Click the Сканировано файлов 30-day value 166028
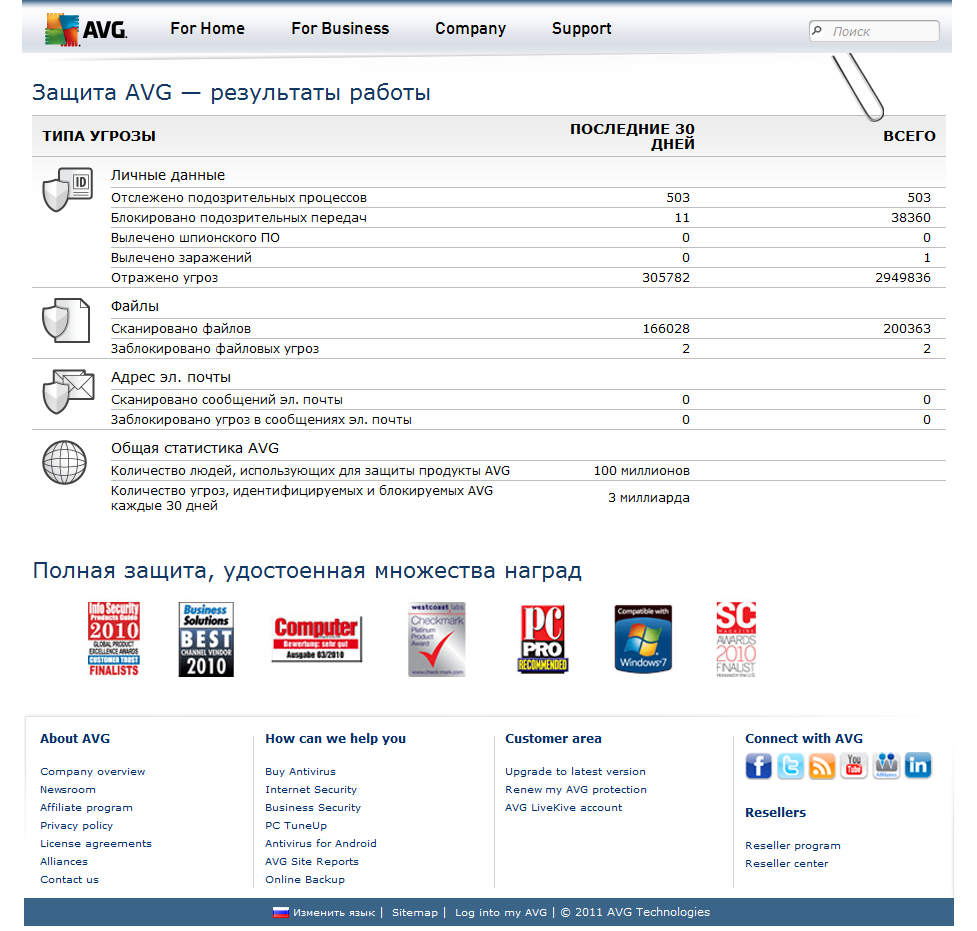 tap(666, 328)
